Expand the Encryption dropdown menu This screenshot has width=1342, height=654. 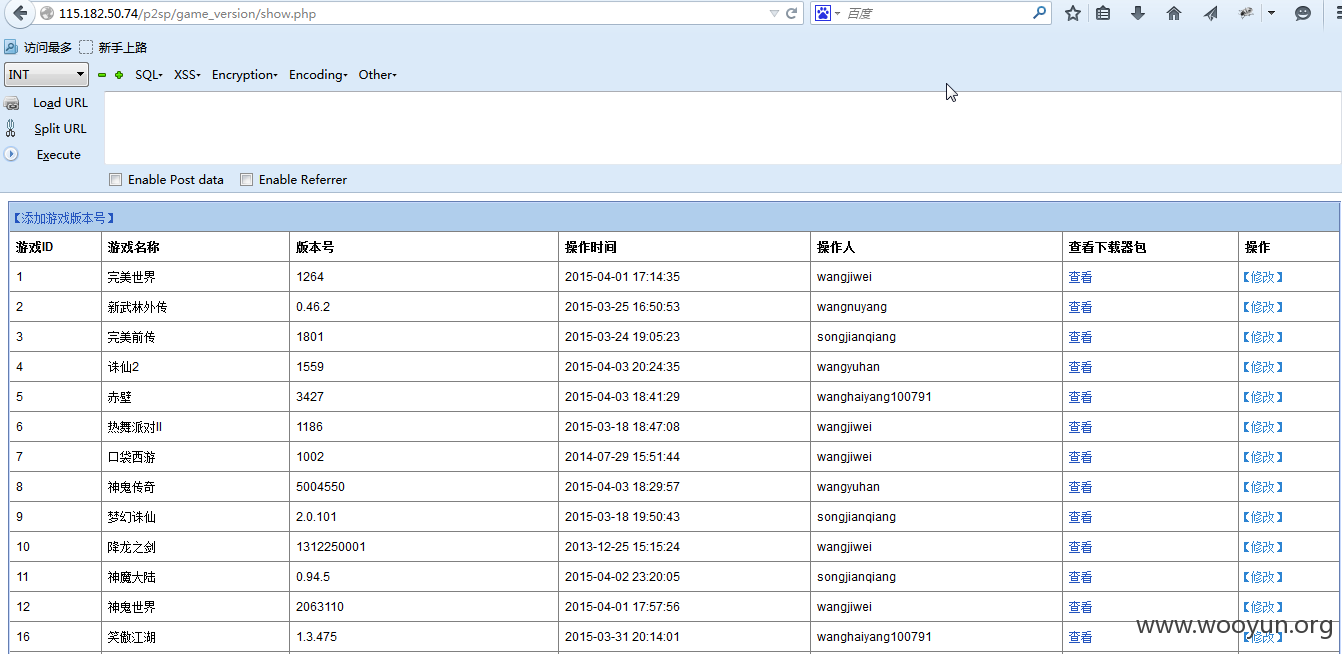[245, 75]
